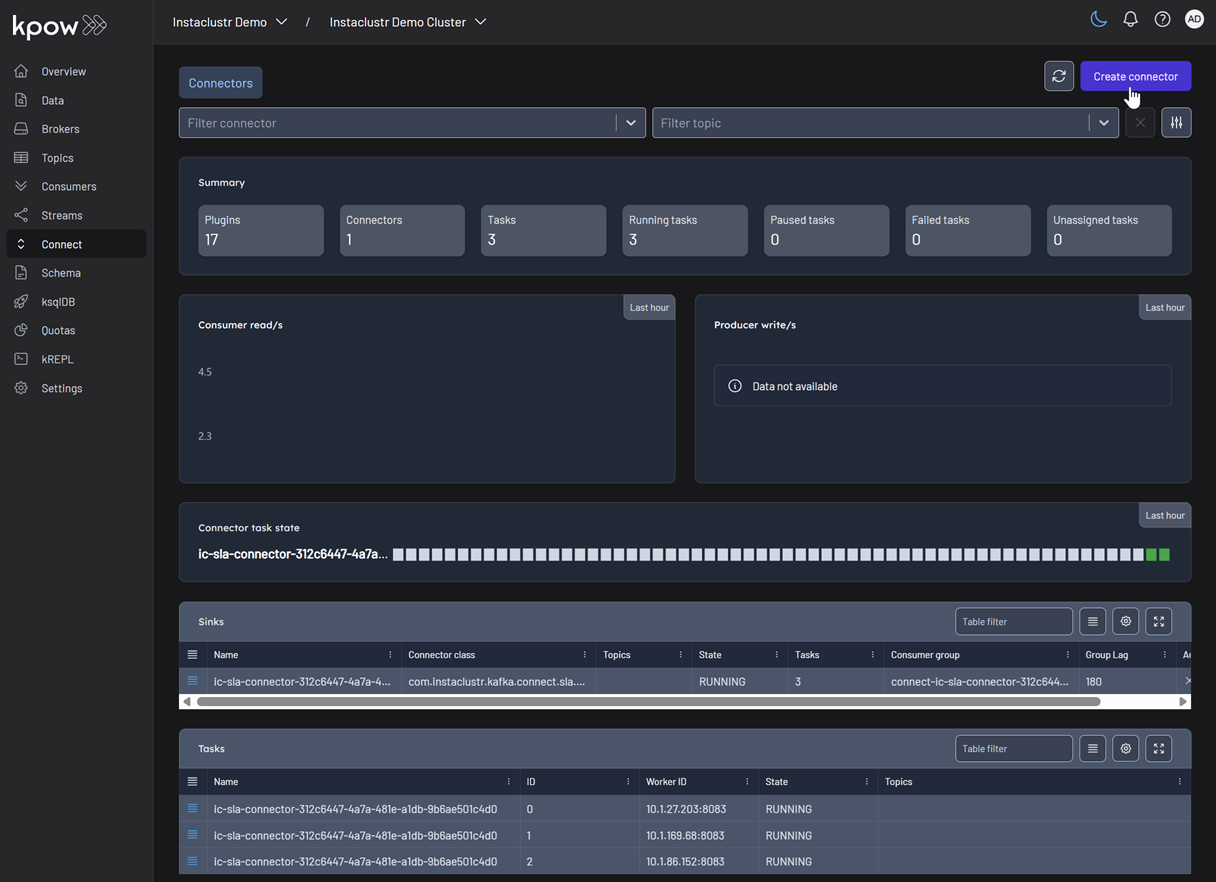Open the ic-sla-connector link in Sinks
The image size is (1216, 882).
(301, 681)
